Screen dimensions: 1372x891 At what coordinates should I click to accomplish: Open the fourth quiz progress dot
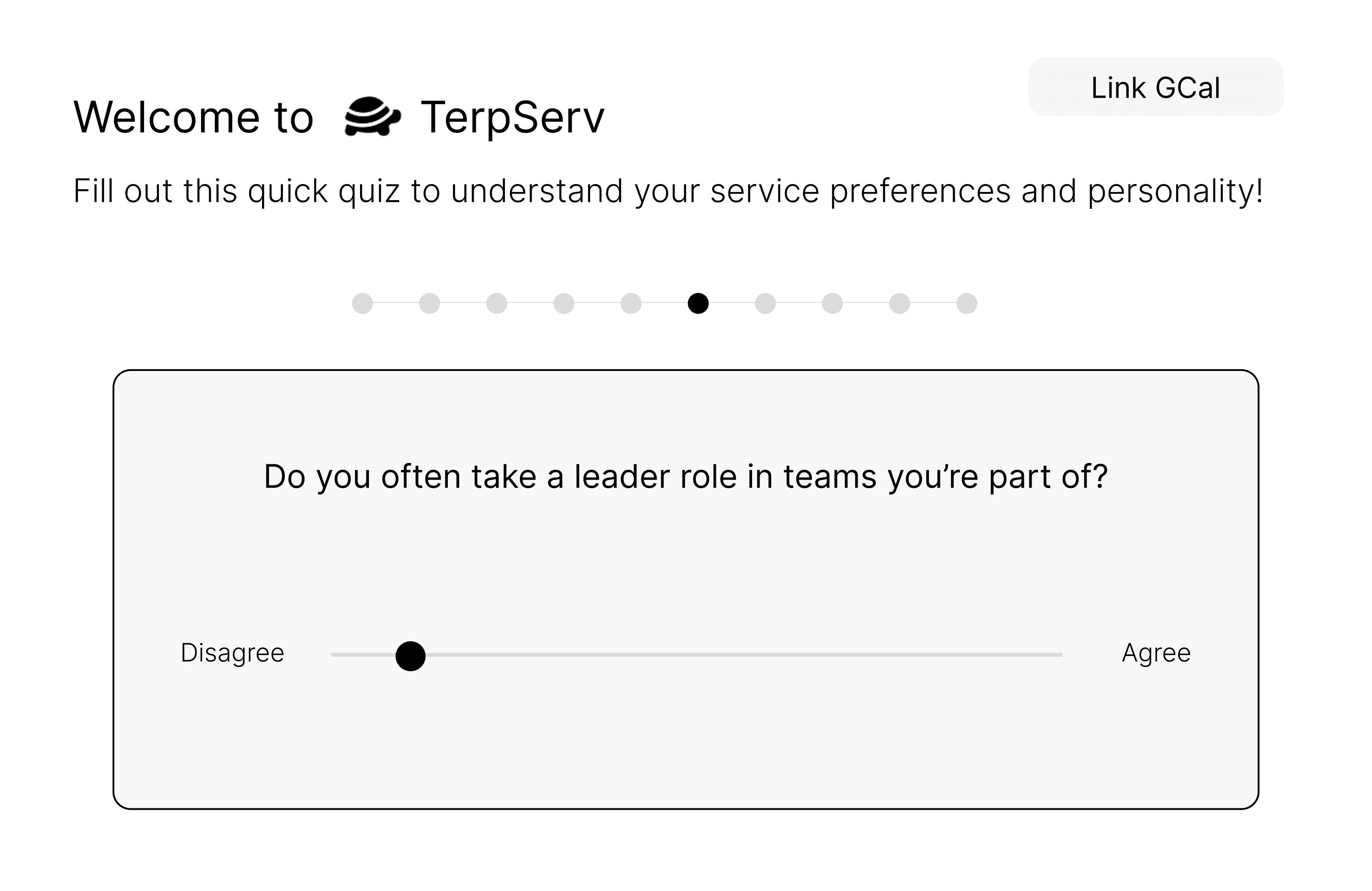pos(564,303)
